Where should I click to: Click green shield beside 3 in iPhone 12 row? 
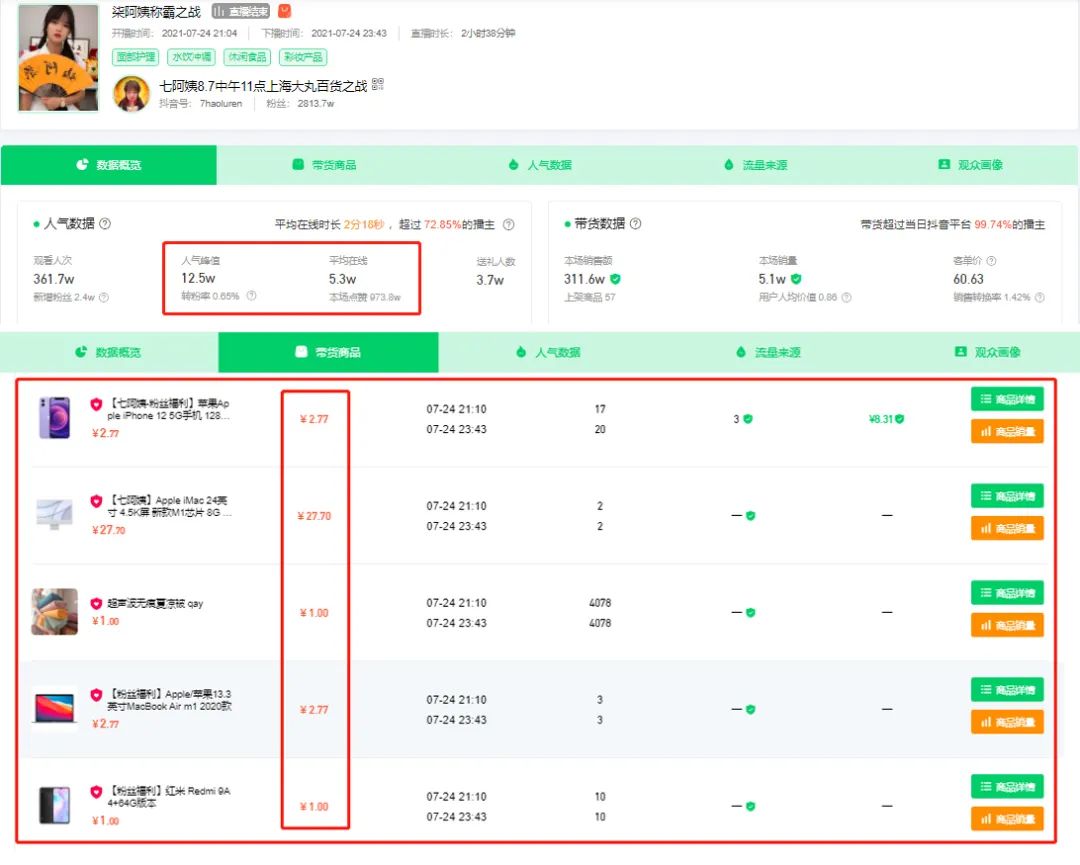click(748, 419)
